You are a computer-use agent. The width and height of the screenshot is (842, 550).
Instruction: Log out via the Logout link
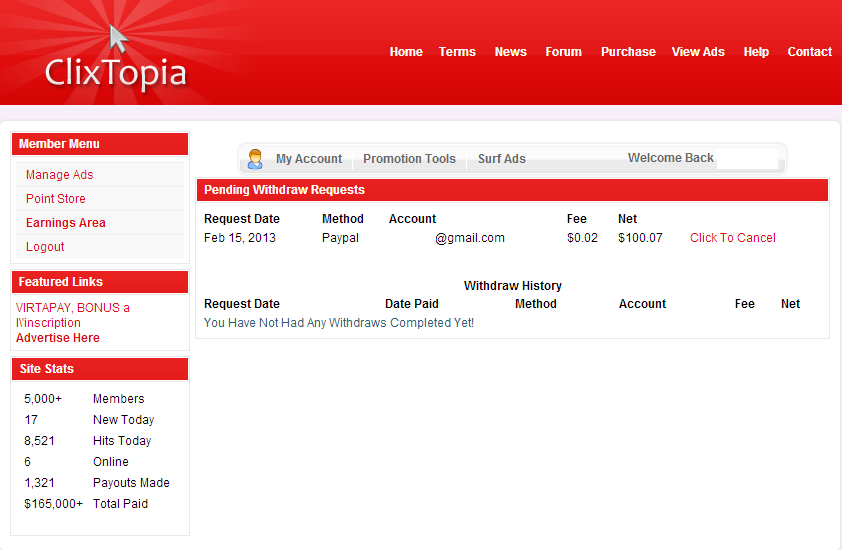(45, 247)
